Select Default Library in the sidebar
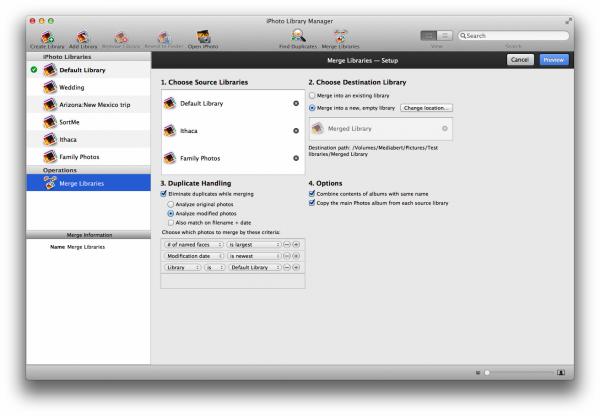This screenshot has width=600, height=416. [x=88, y=70]
